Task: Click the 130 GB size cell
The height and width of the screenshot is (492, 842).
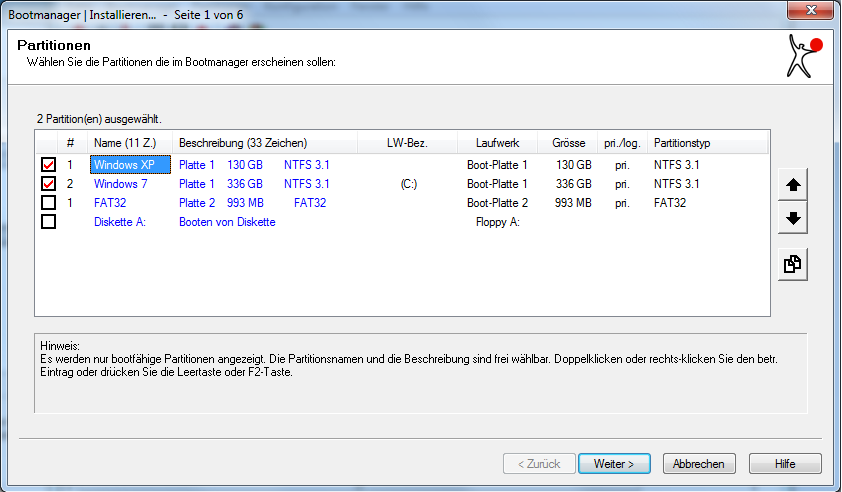Action: click(x=574, y=165)
